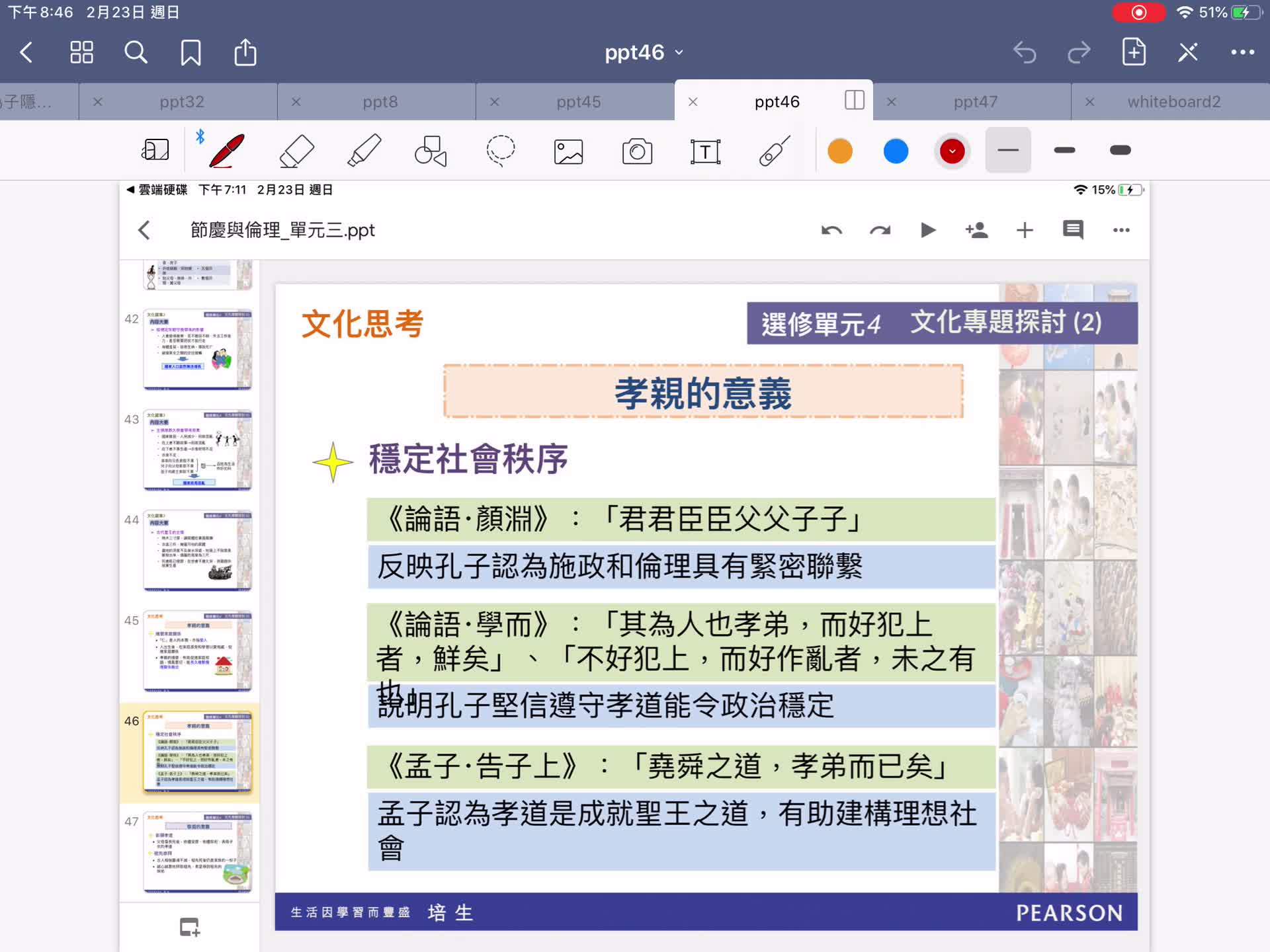Image resolution: width=1270 pixels, height=952 pixels.
Task: Bookmark the current page
Action: tap(190, 52)
